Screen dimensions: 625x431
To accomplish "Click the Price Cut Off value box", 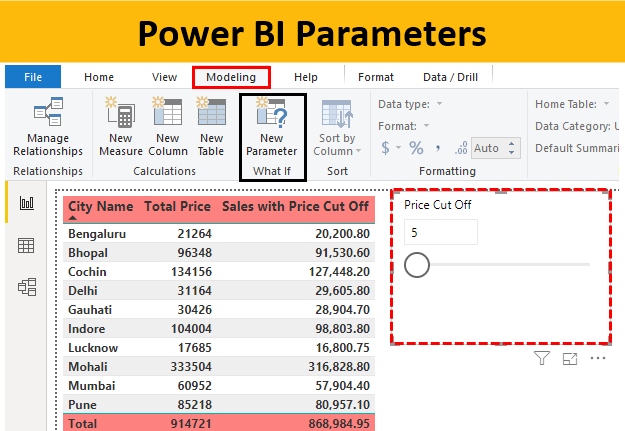I will (x=441, y=232).
